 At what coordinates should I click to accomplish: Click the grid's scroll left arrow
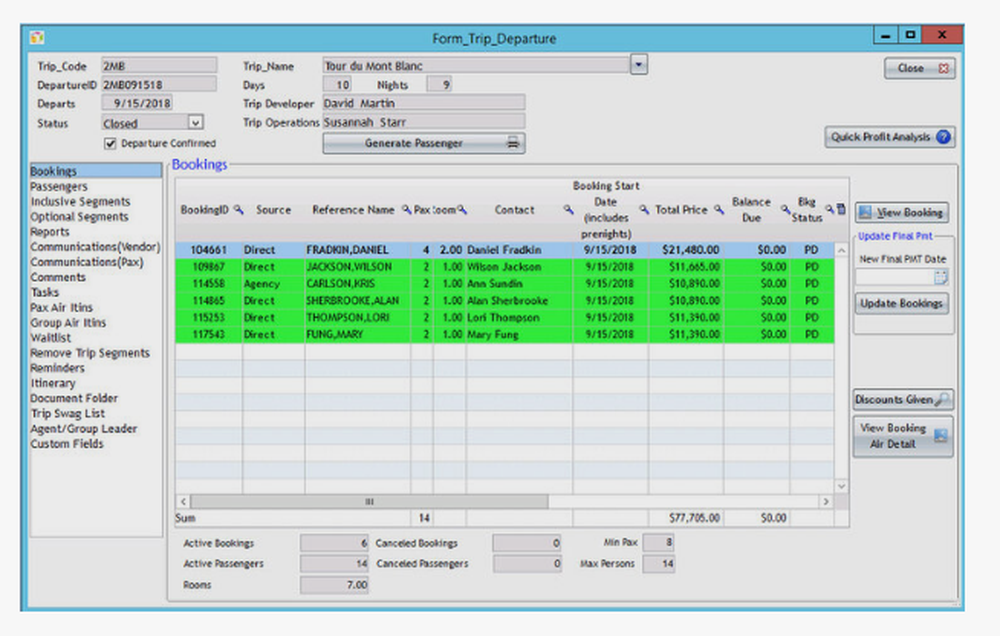click(183, 501)
